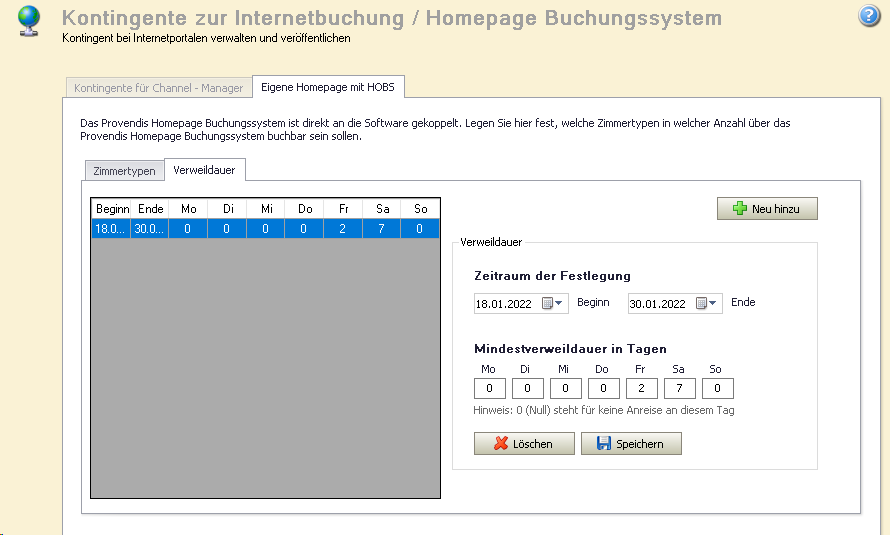Viewport: 890px width, 535px height.
Task: Click the Sa minimum stay input field
Action: 679,389
